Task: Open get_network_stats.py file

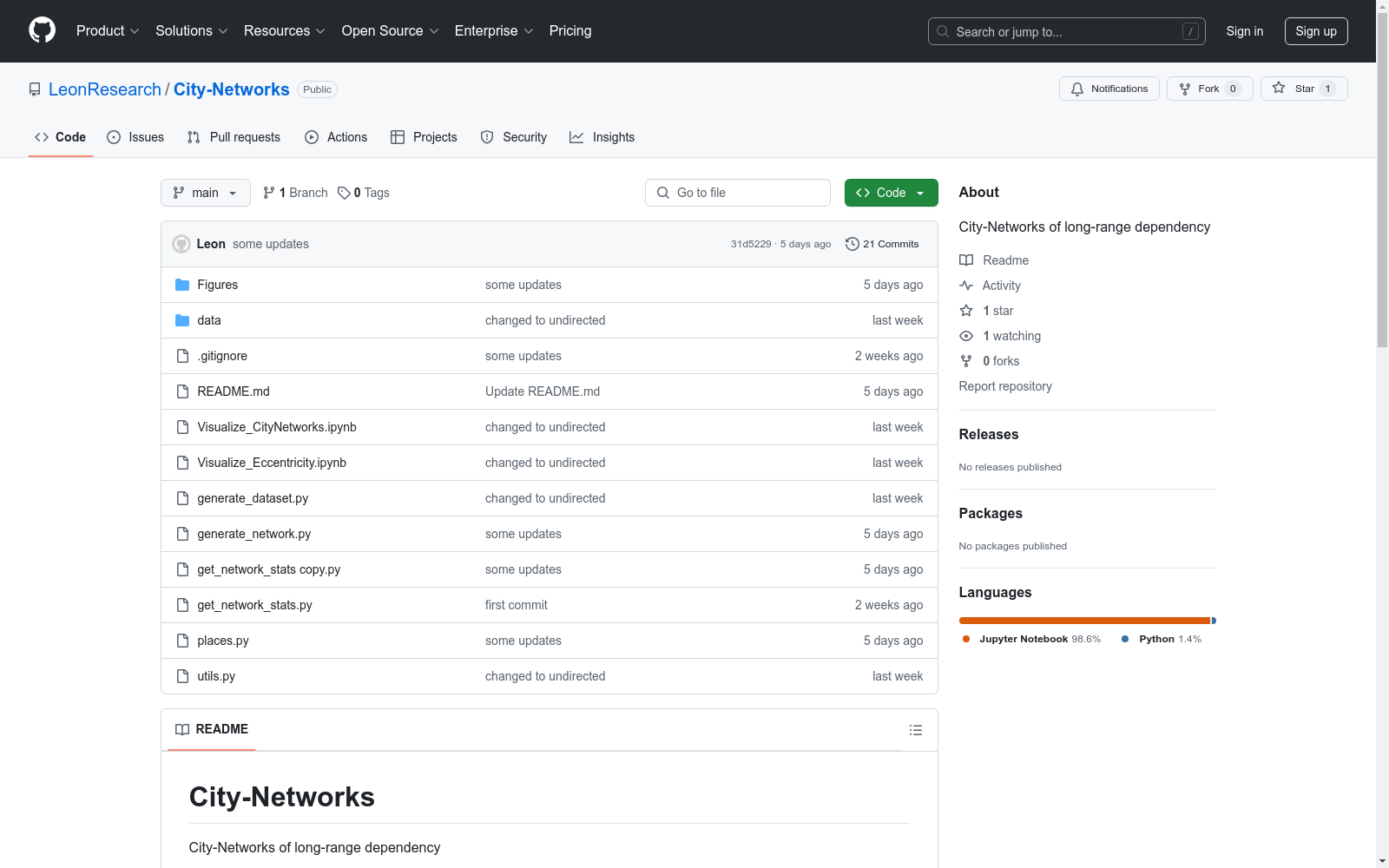Action: tap(254, 605)
